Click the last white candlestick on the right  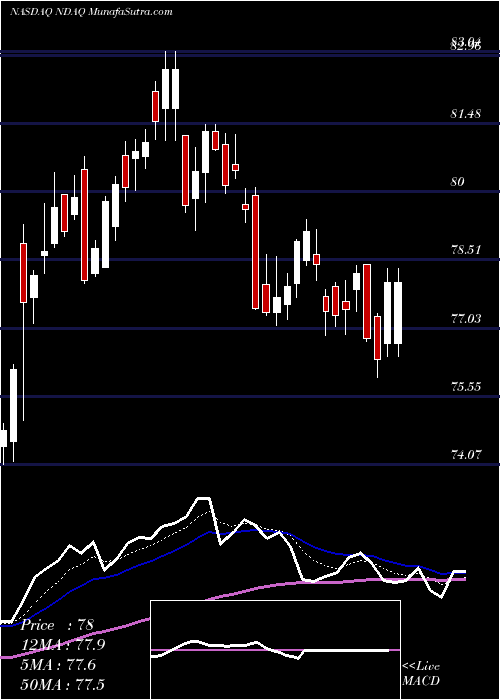(398, 312)
